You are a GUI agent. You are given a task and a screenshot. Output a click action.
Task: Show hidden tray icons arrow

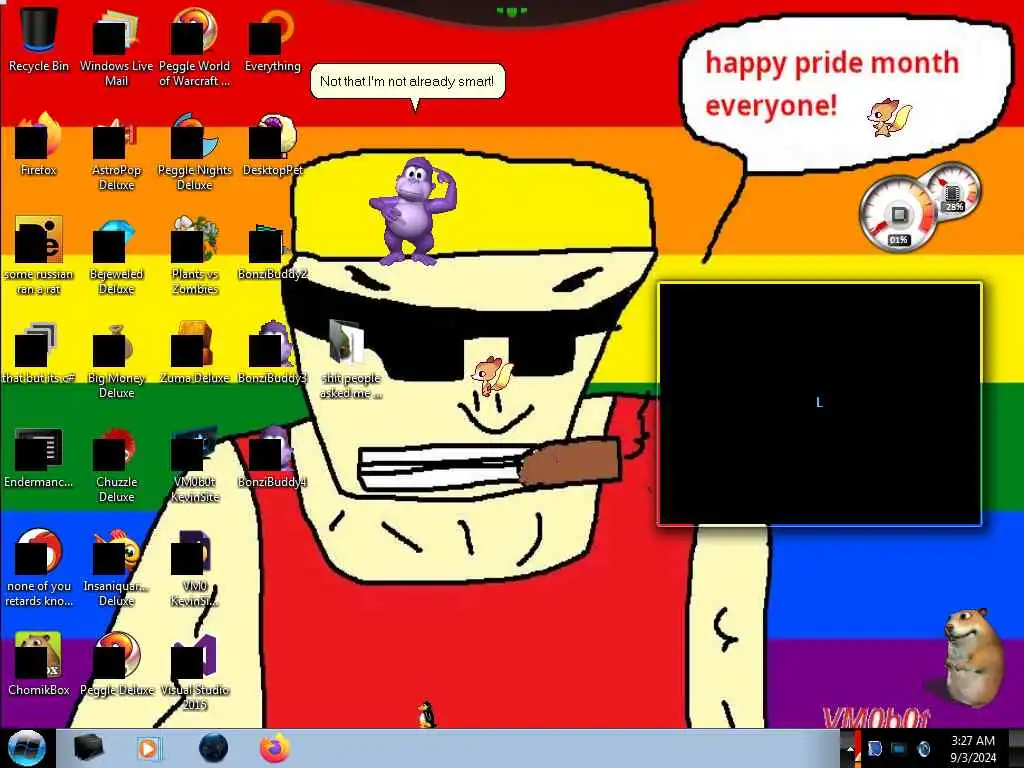(850, 750)
